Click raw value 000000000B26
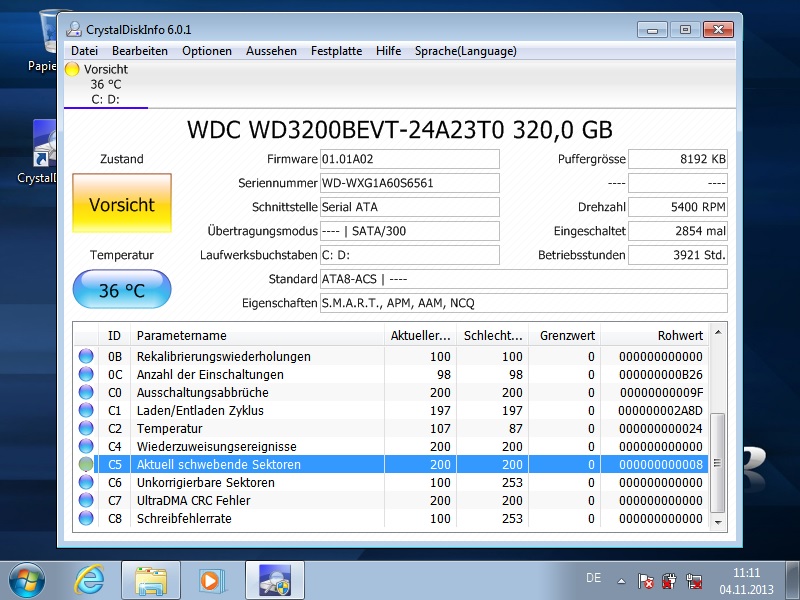Image resolution: width=800 pixels, height=600 pixels. 661,374
